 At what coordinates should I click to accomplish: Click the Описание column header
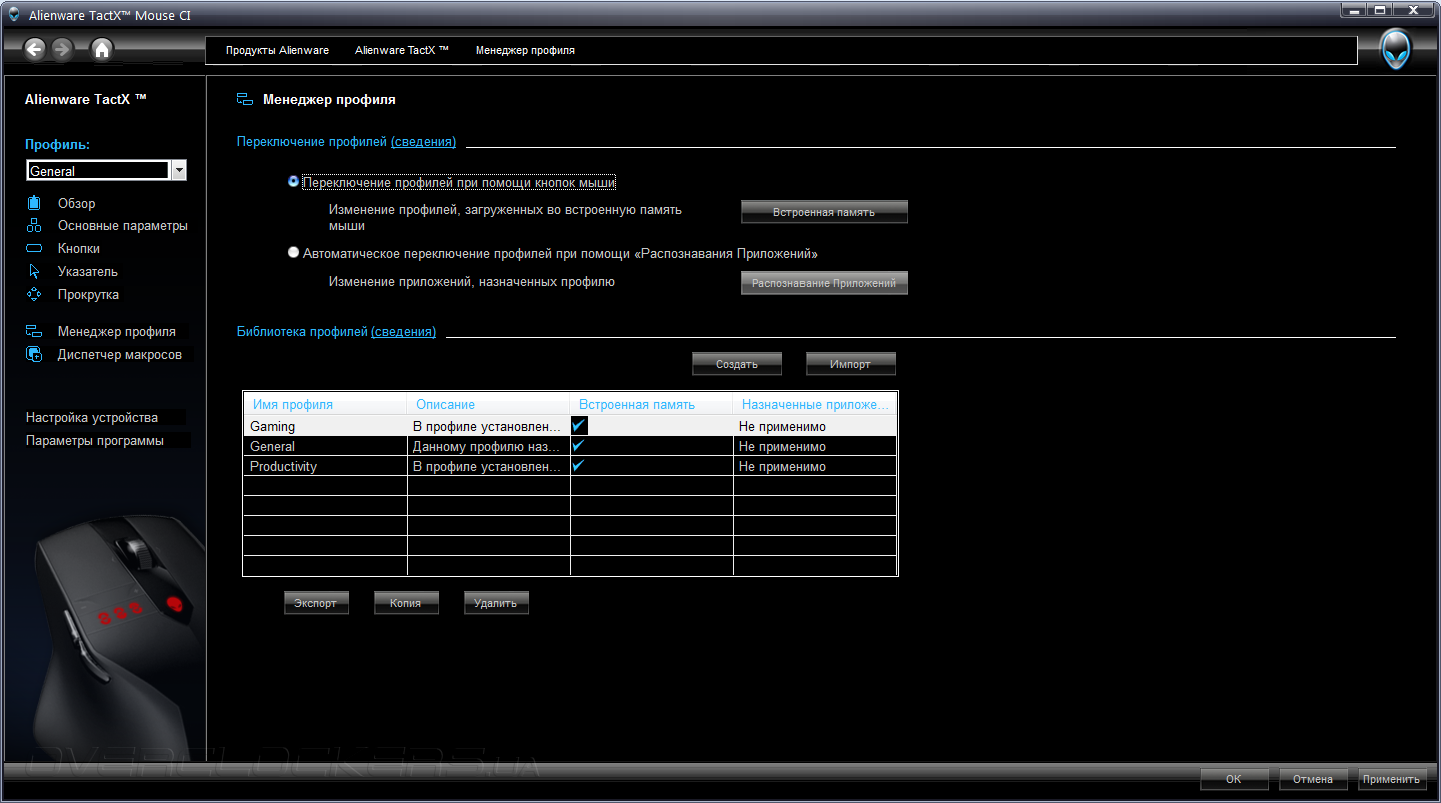pyautogui.click(x=489, y=404)
